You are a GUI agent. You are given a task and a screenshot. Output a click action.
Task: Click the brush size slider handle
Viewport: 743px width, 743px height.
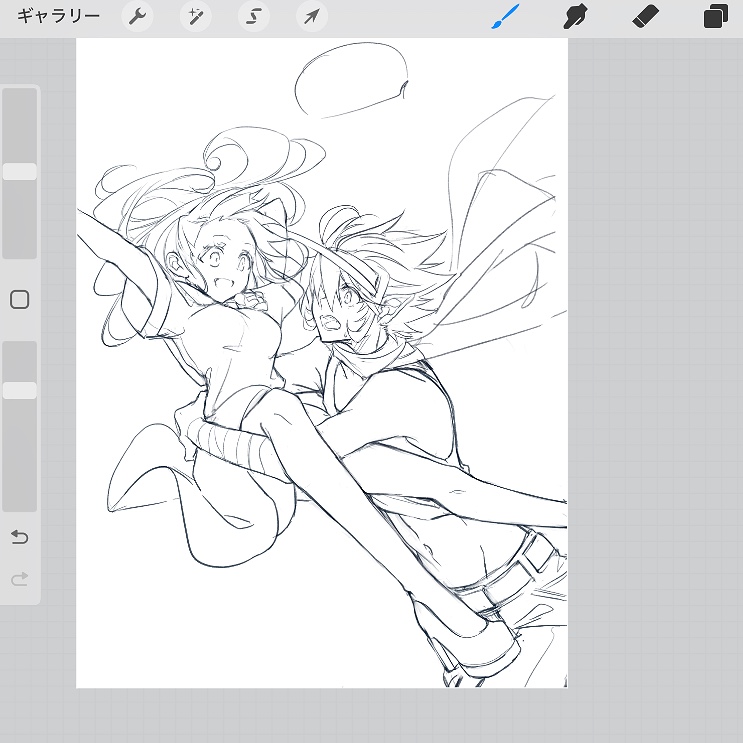coord(20,172)
